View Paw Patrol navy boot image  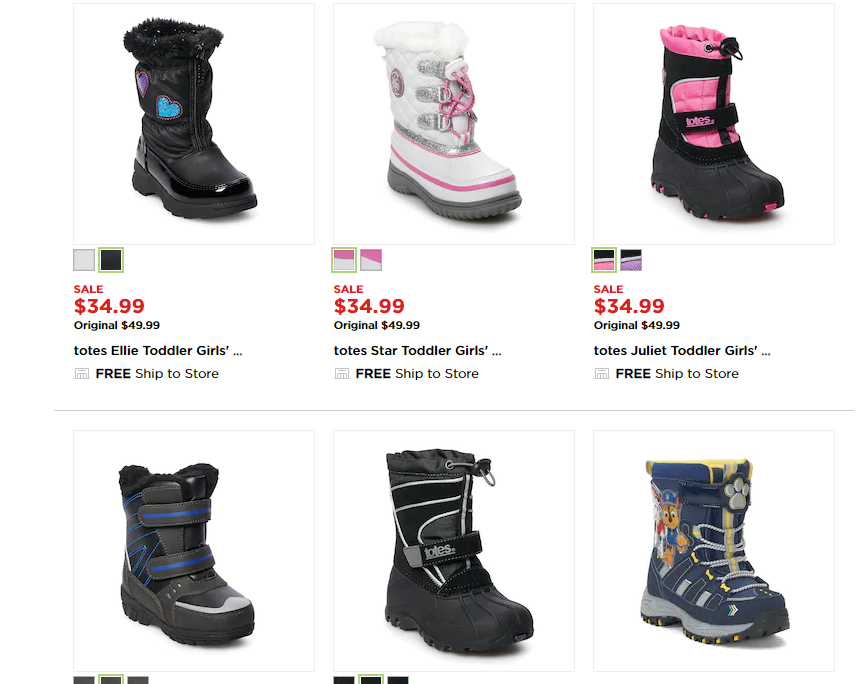point(714,551)
